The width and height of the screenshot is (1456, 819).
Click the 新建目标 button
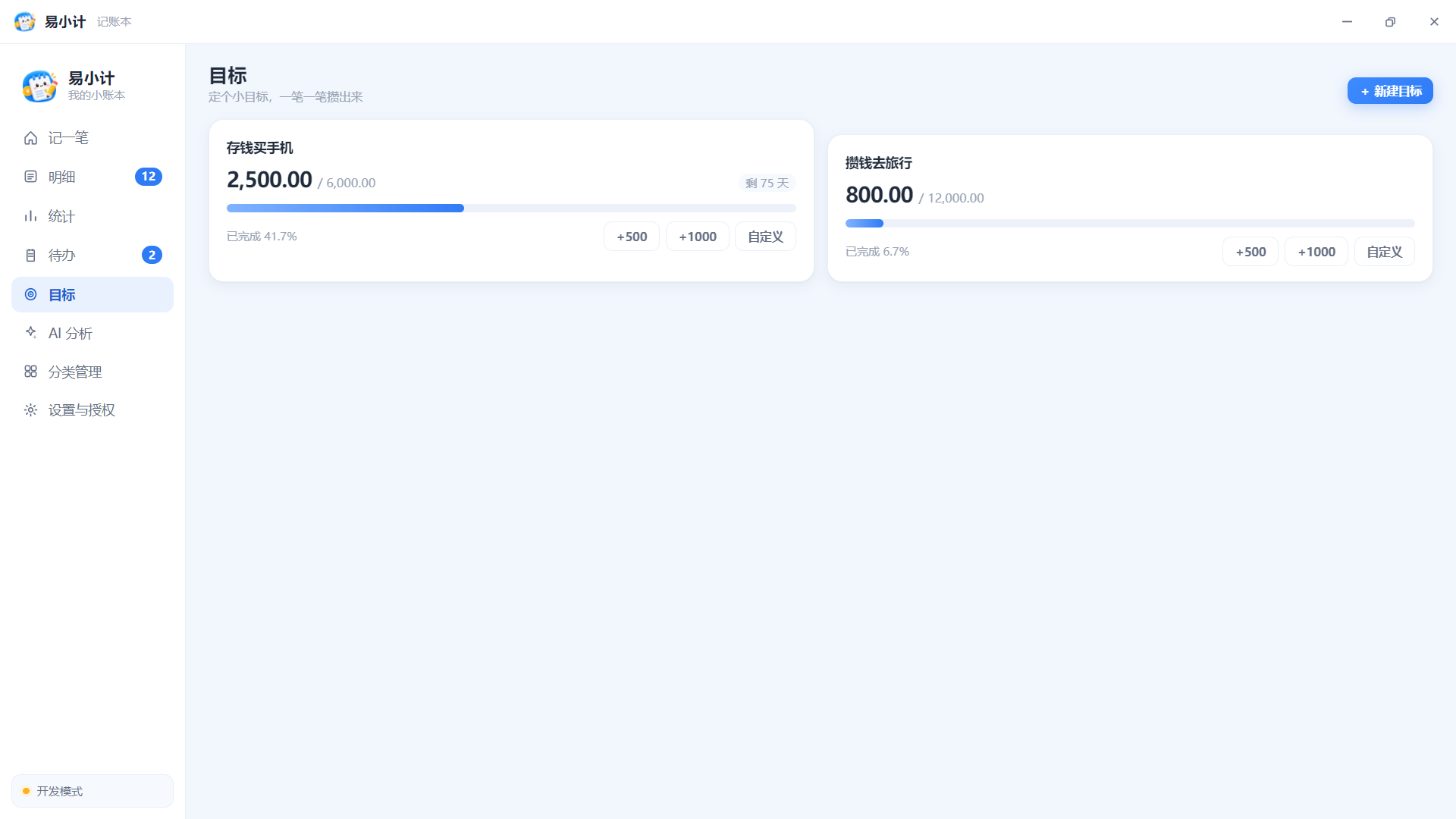(1390, 91)
